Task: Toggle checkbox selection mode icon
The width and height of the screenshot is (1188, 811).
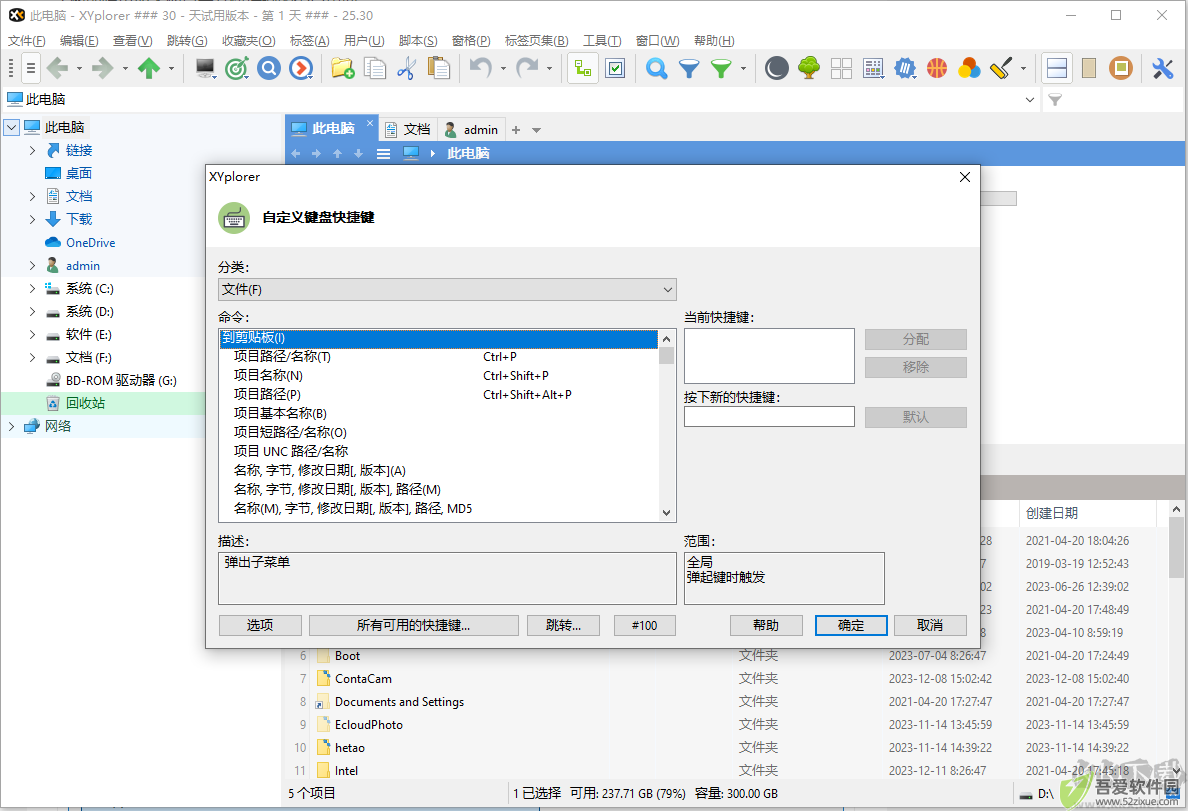Action: 615,69
